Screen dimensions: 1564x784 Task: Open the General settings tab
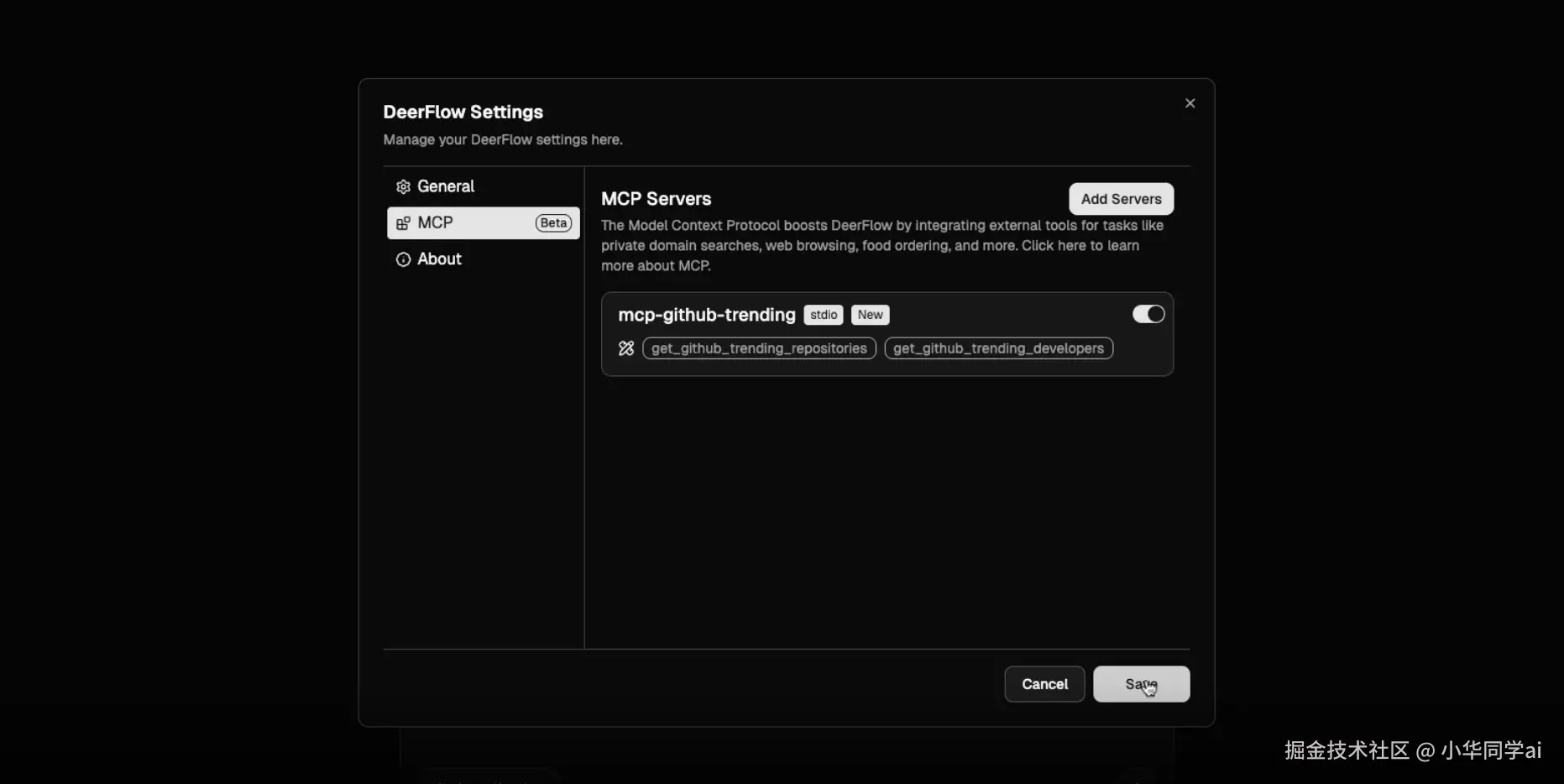click(x=483, y=186)
